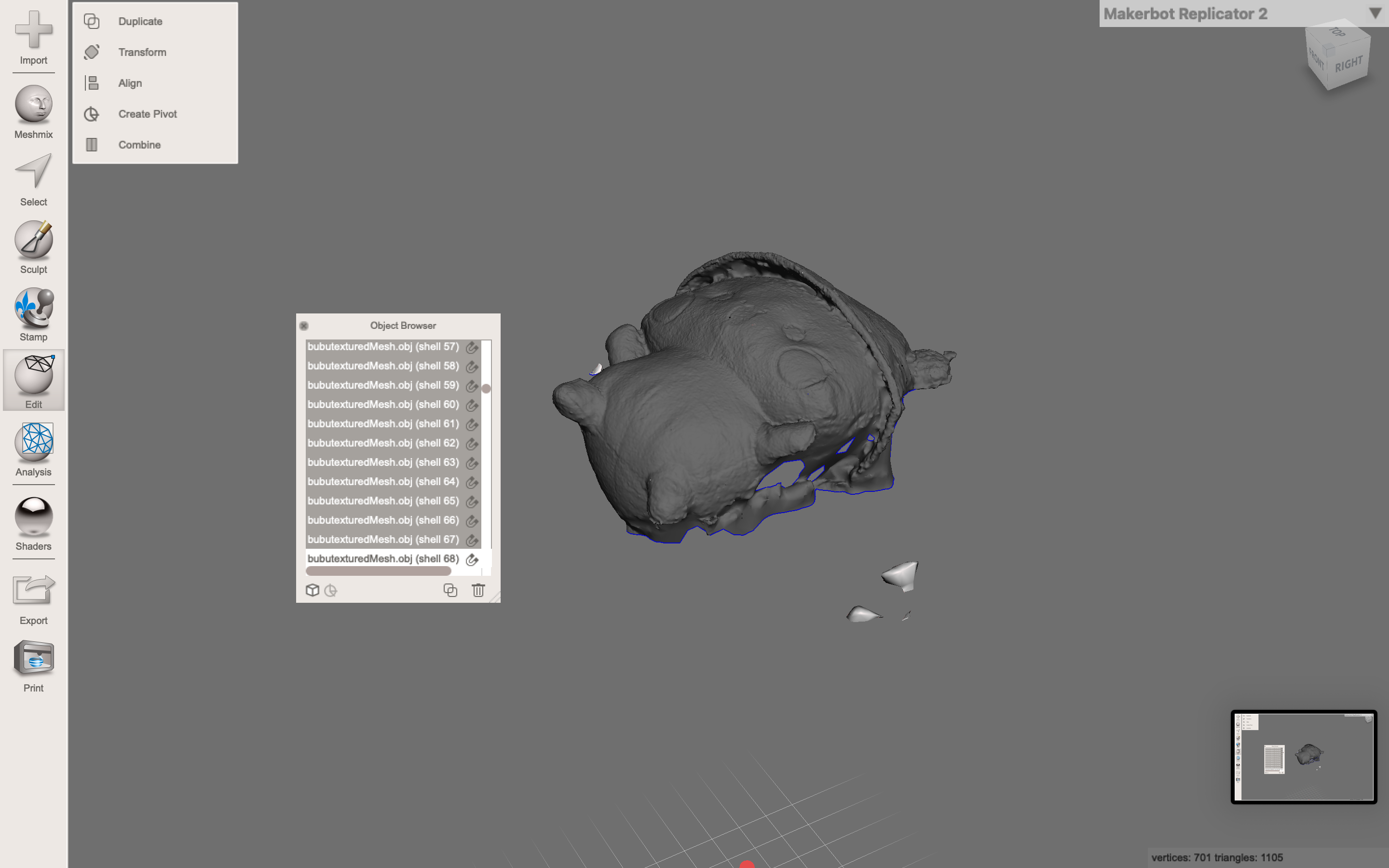This screenshot has height=868, width=1389.
Task: Expand the Makerbot Replicator 2 printer dropdown
Action: pos(1375,13)
